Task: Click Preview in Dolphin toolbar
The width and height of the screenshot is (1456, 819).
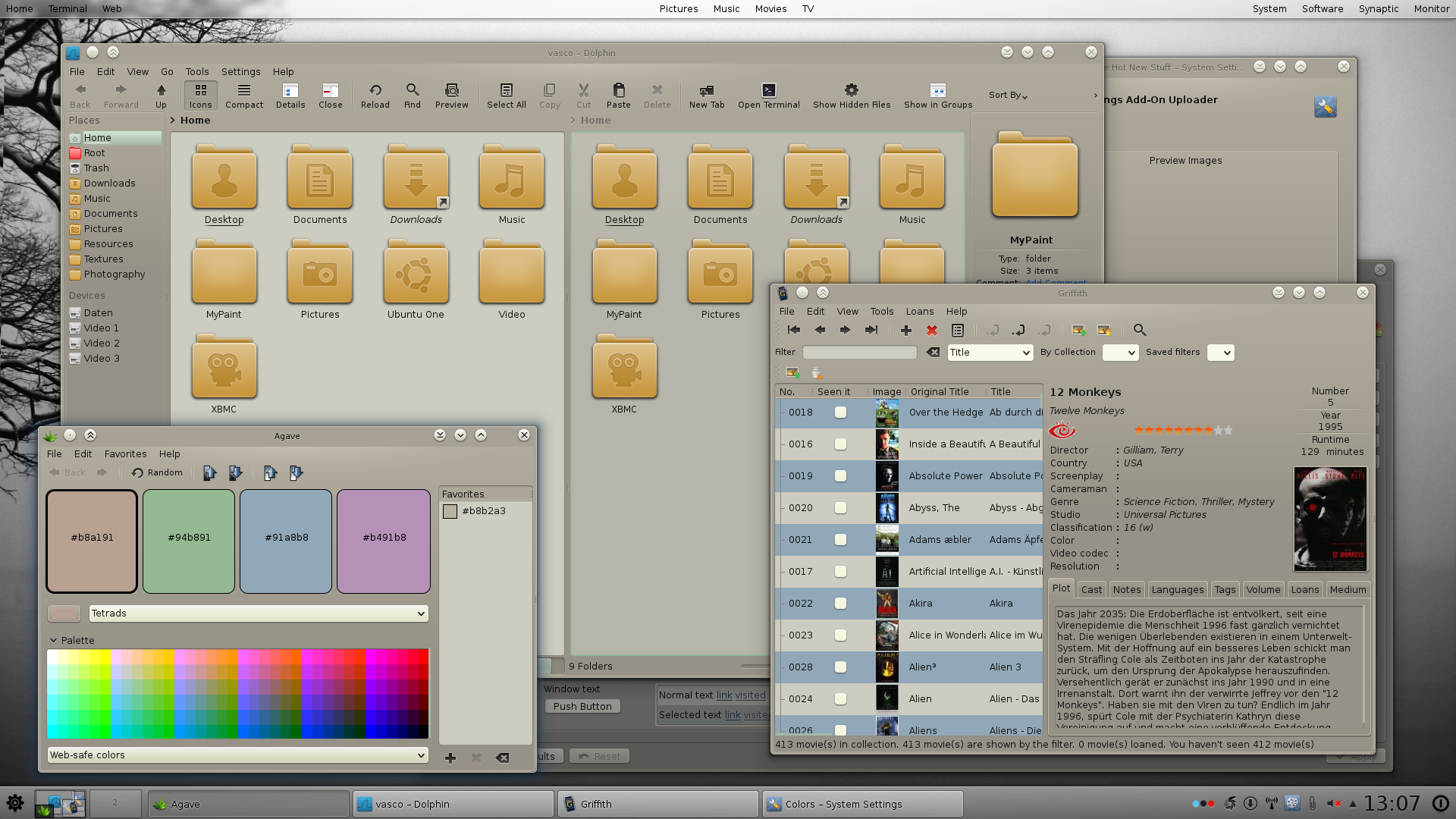Action: [x=452, y=96]
